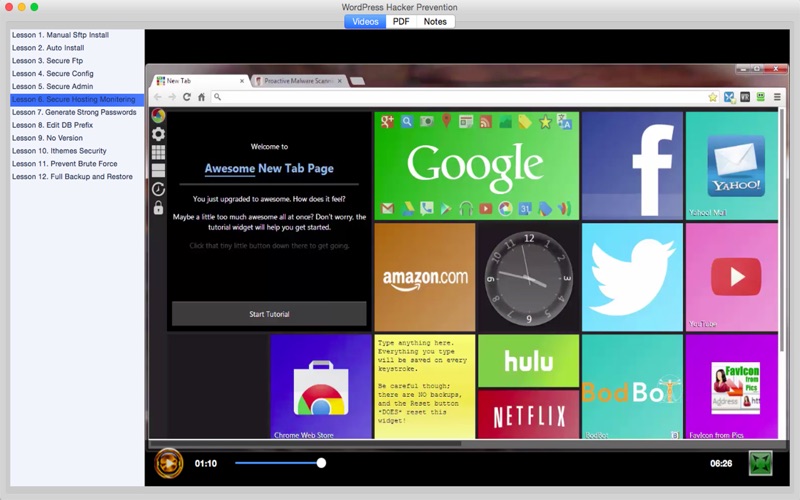800x500 pixels.
Task: Open the Chrome hamburger menu
Action: 777,96
